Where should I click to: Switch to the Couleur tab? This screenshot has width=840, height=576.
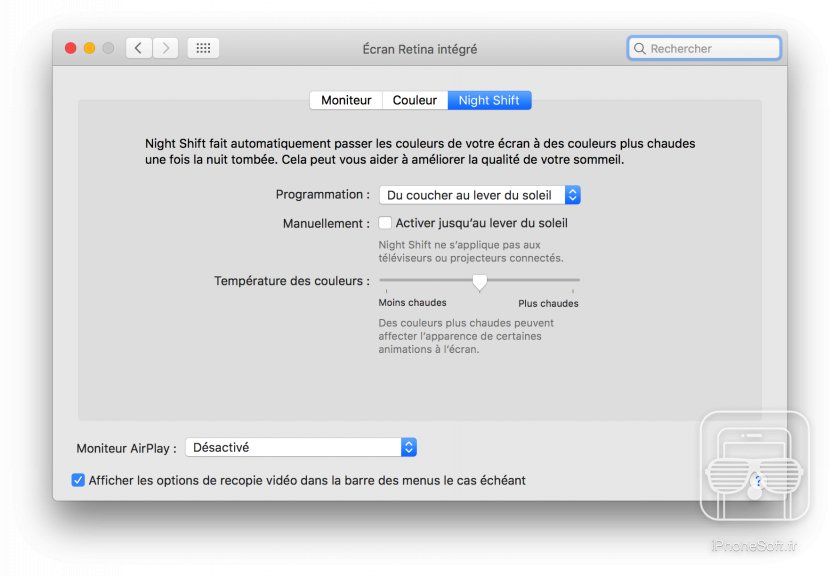(x=415, y=100)
